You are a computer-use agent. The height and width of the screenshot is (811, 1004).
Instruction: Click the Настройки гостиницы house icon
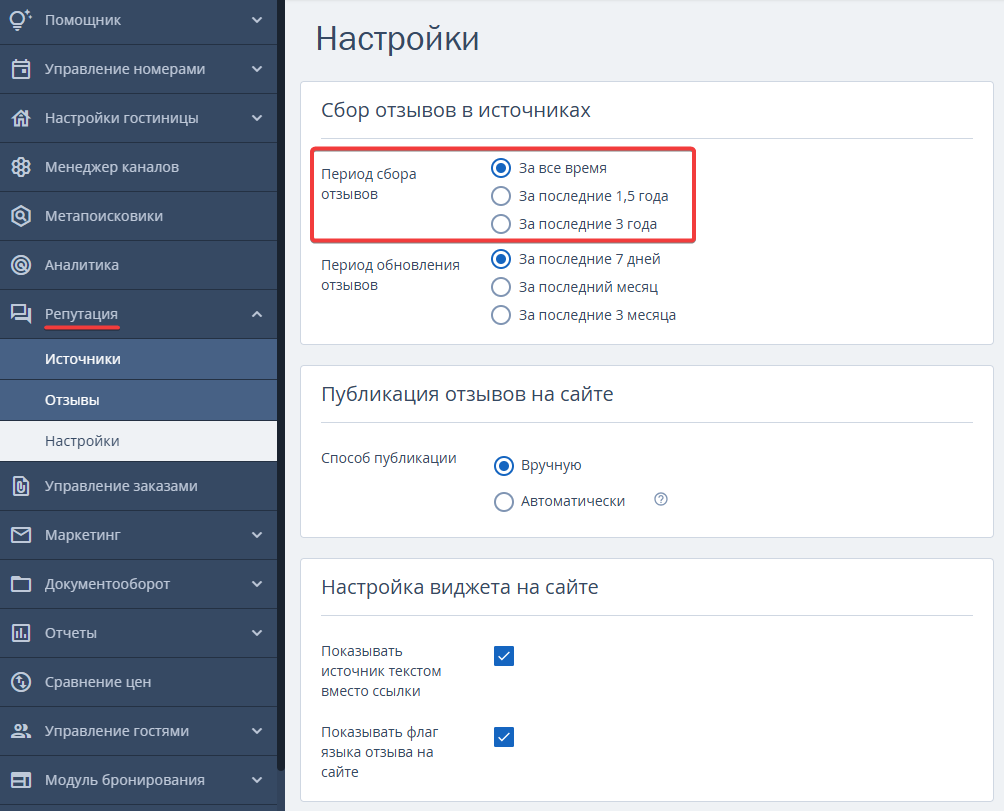[x=21, y=118]
